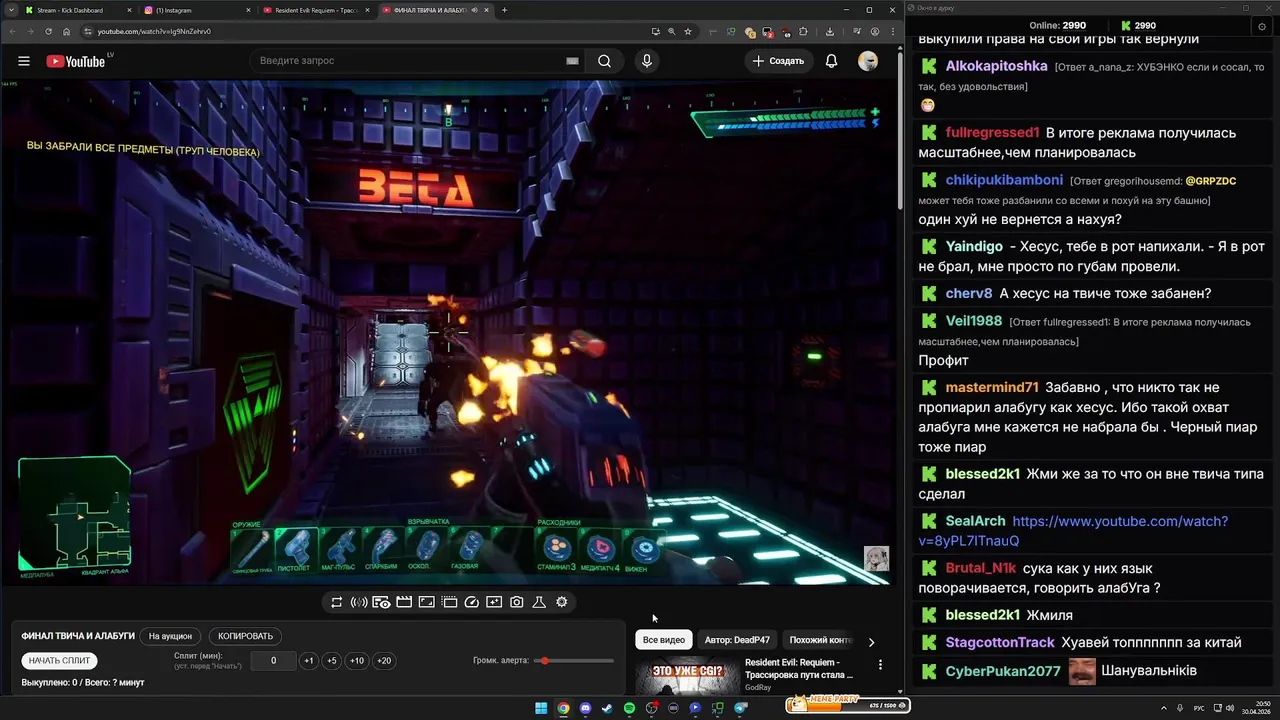Viewport: 1280px width, 720px height.
Task: Open options menu for Resident Evil suggestion
Action: click(880, 664)
